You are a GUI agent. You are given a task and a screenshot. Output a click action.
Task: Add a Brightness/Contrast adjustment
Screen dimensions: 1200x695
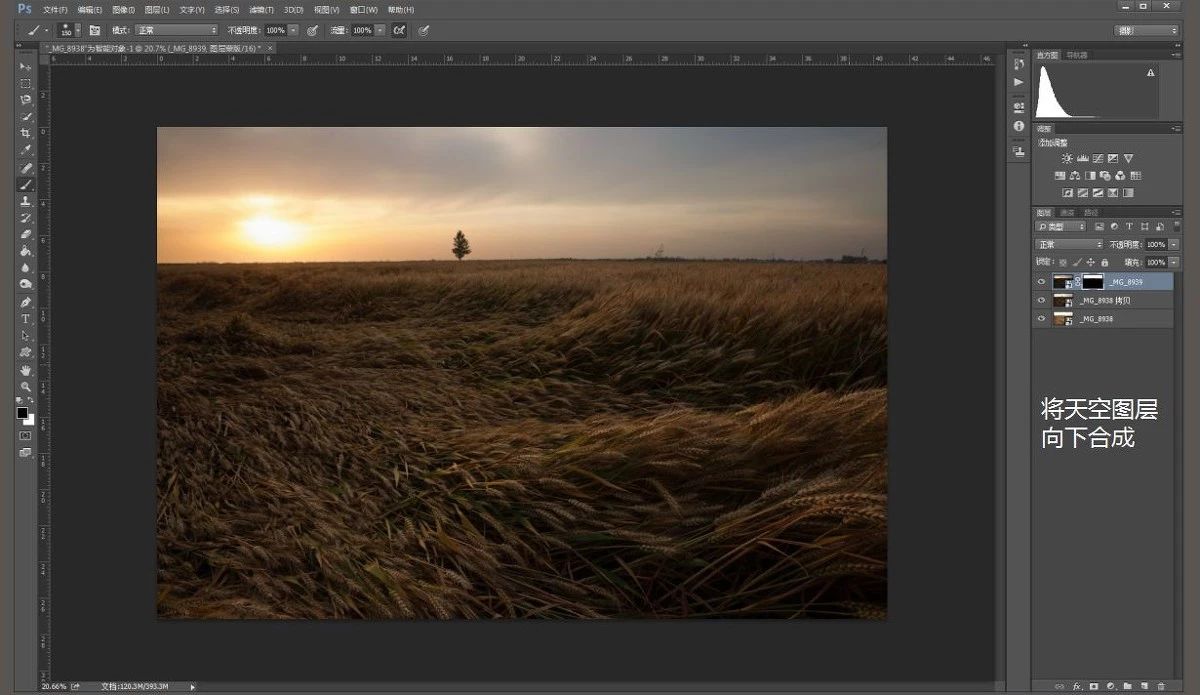click(1067, 159)
